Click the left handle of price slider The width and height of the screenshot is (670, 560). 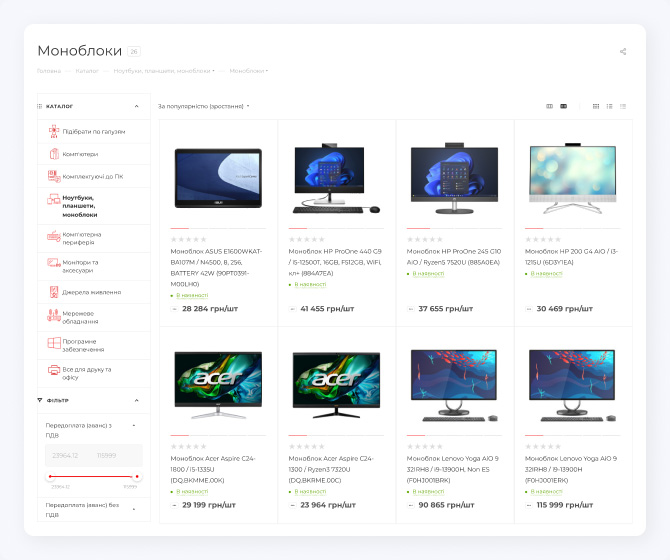click(x=50, y=476)
